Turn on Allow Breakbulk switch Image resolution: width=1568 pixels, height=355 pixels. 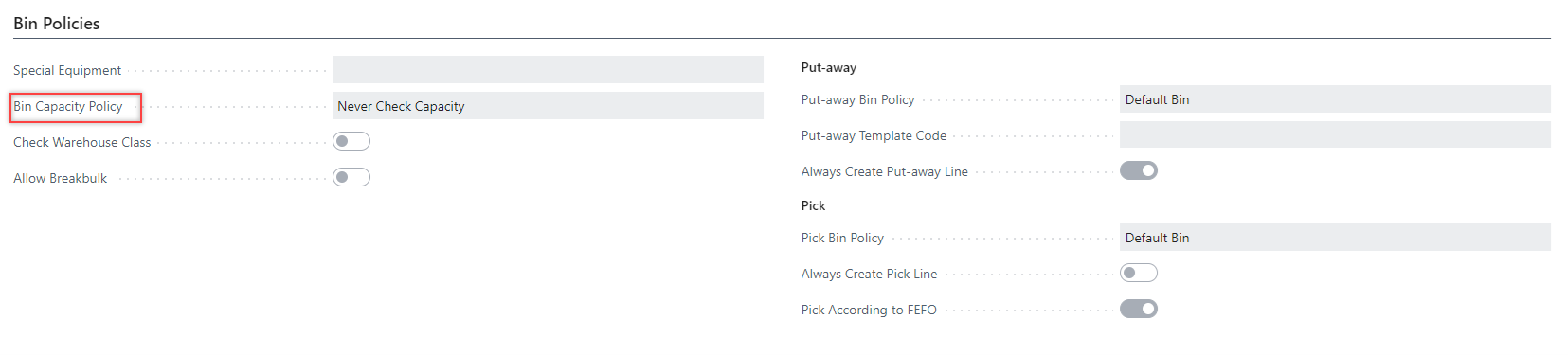[x=351, y=177]
